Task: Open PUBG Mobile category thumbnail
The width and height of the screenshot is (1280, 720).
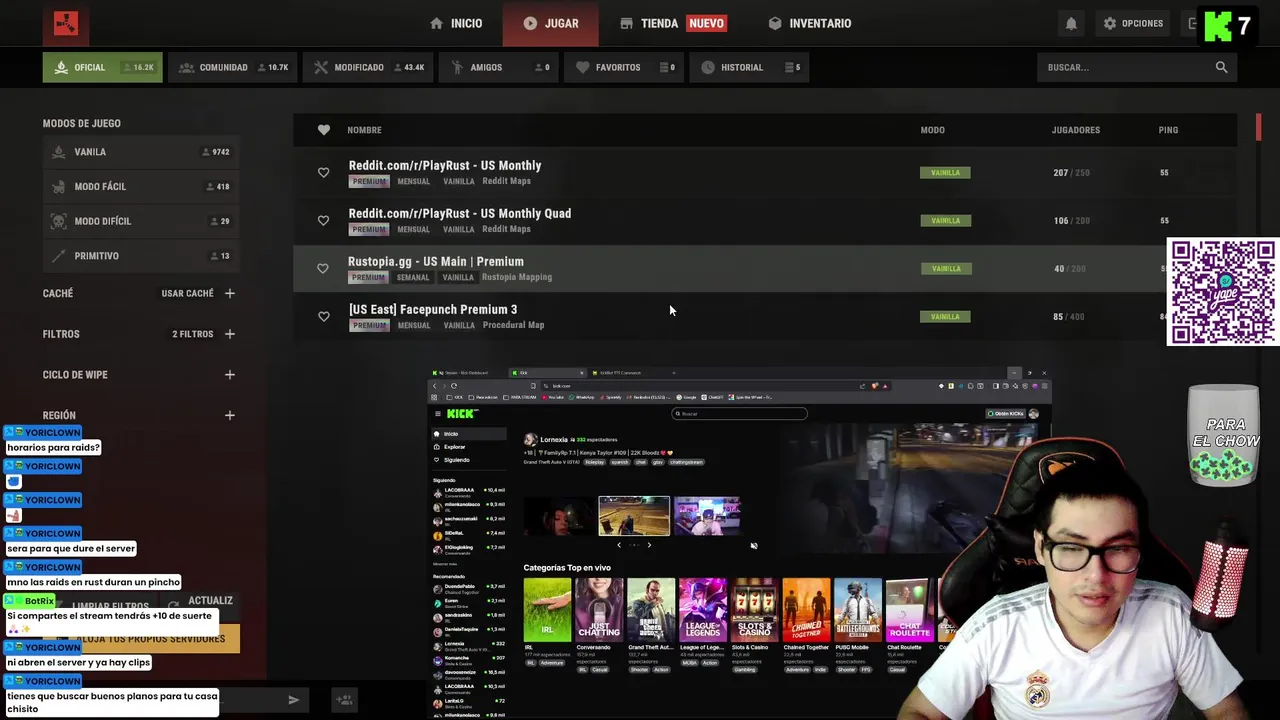Action: 858,609
